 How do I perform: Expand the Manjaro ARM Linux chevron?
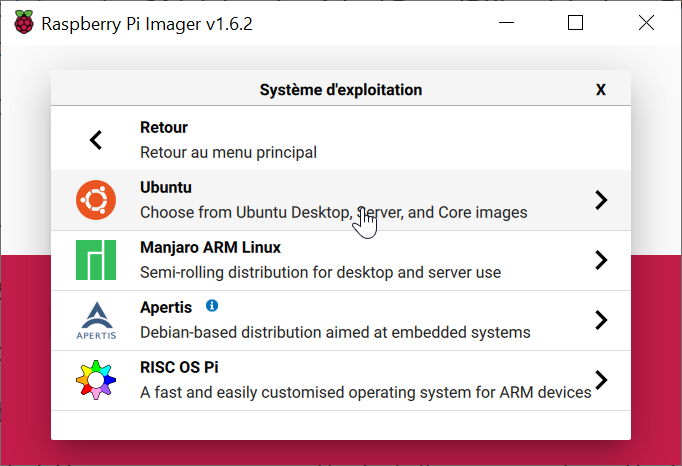(x=601, y=260)
